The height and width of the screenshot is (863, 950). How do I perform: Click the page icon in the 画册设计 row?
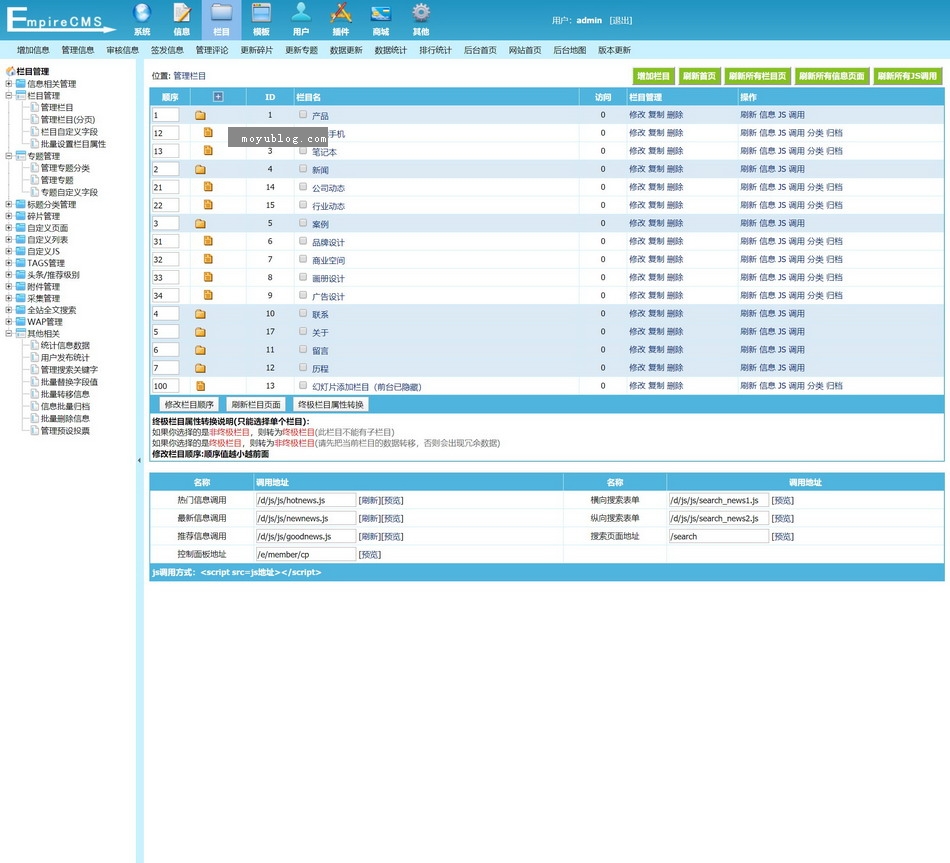pyautogui.click(x=208, y=277)
